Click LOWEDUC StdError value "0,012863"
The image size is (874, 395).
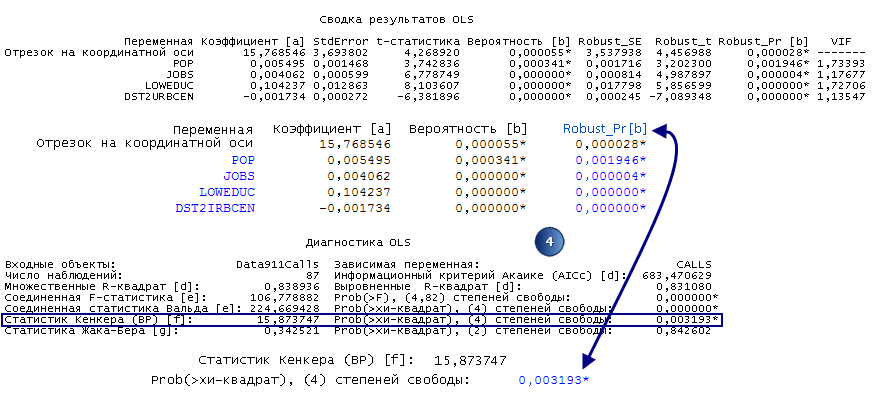tap(341, 85)
